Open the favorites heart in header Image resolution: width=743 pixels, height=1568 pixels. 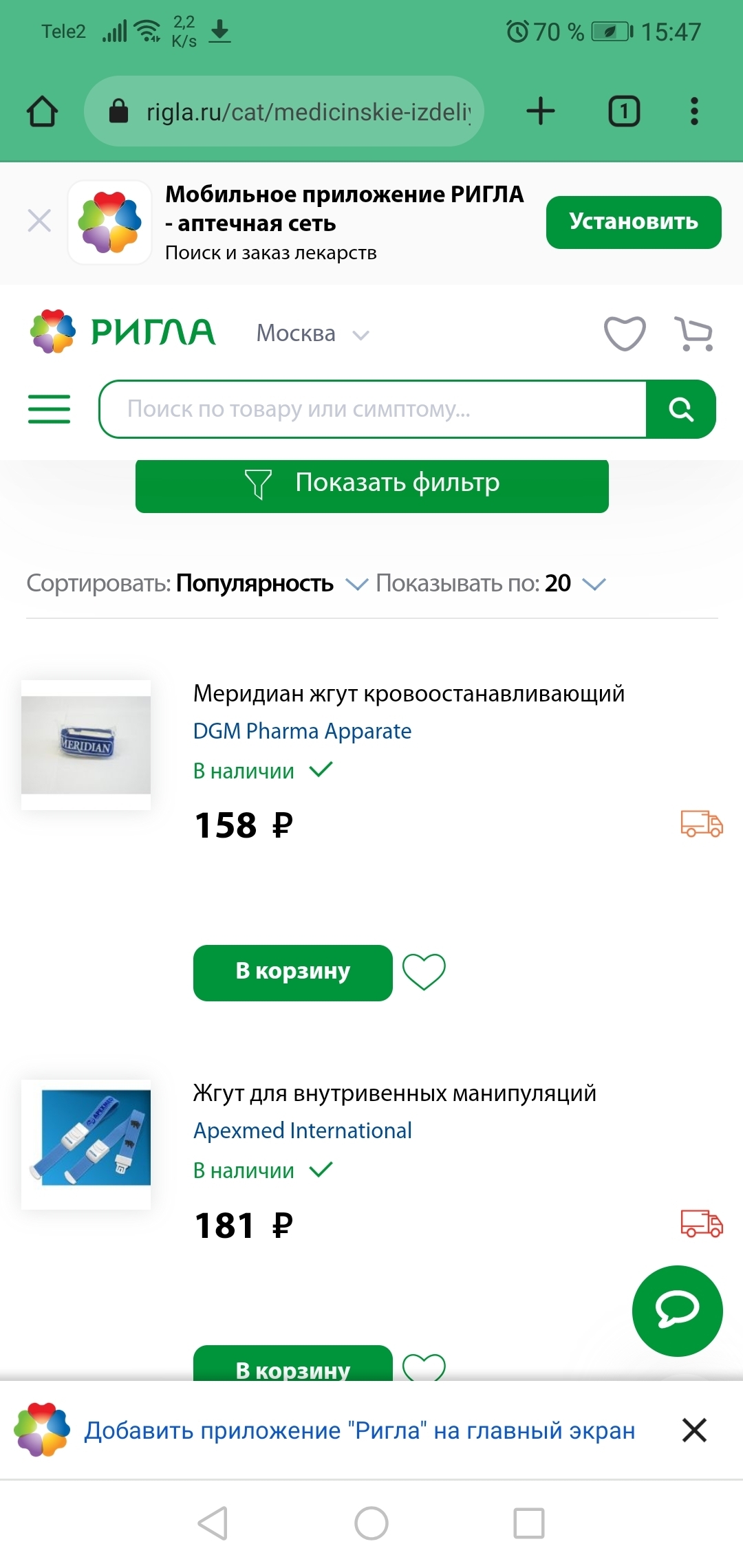[625, 334]
